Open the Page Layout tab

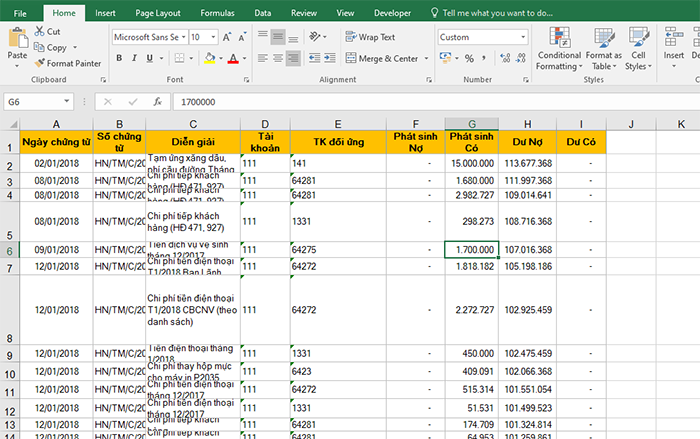click(159, 14)
